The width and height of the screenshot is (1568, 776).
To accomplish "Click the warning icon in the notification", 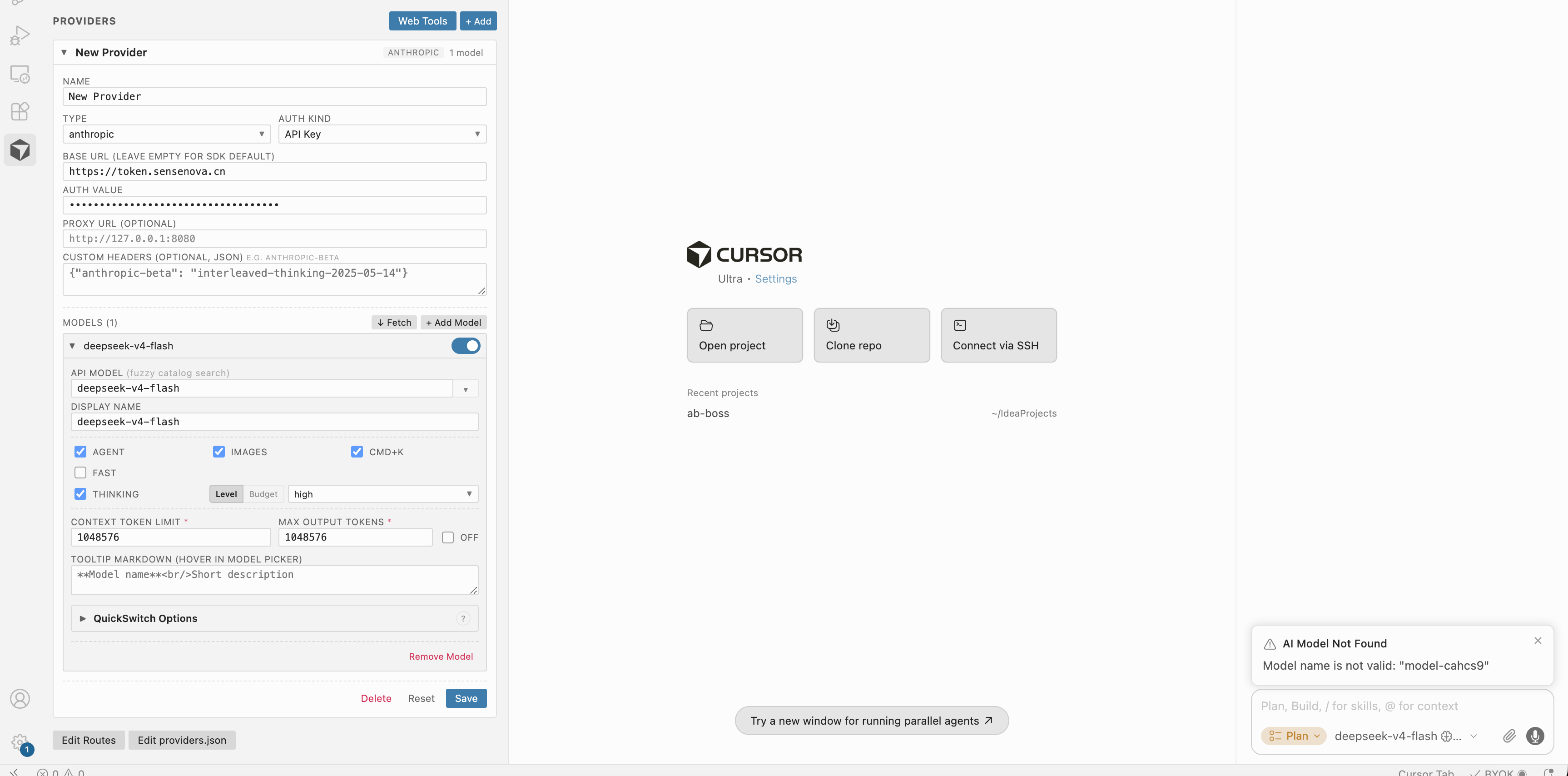I will 1269,644.
